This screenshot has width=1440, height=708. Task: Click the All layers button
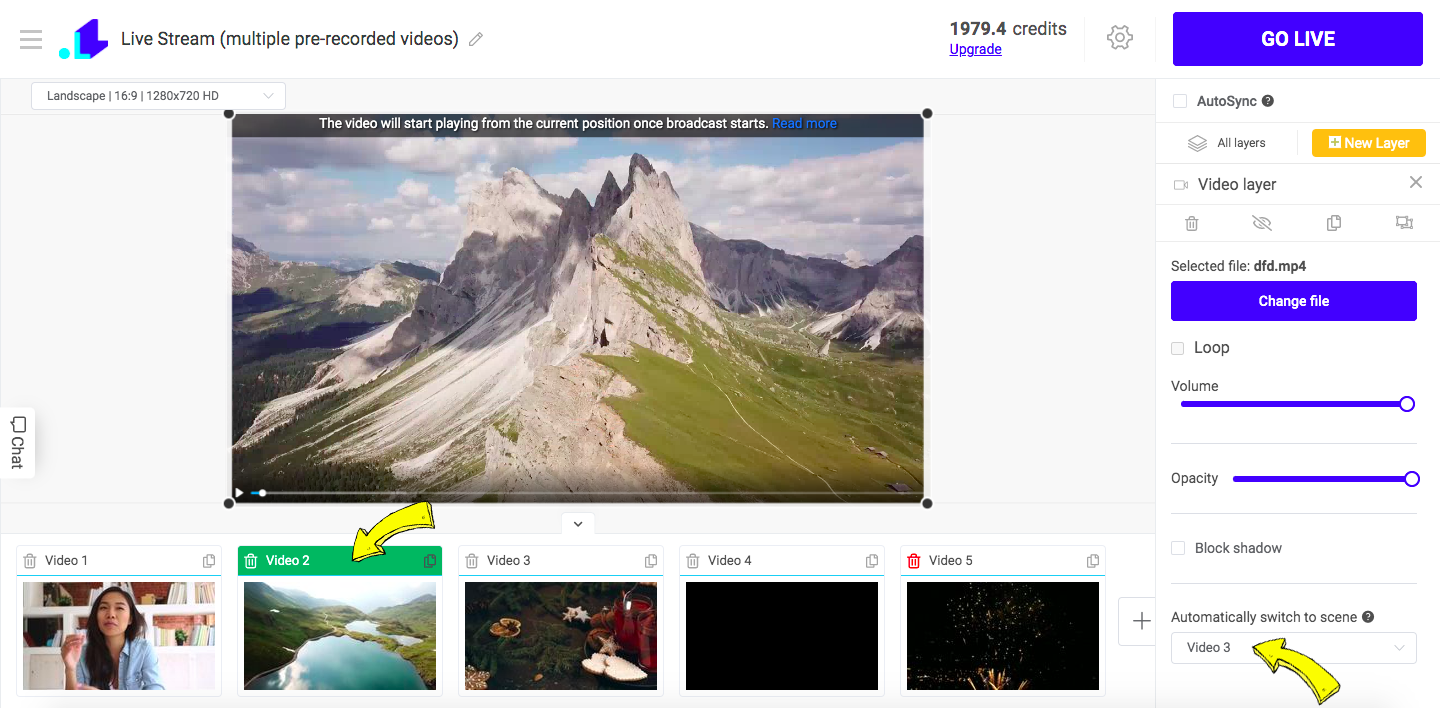click(1227, 143)
